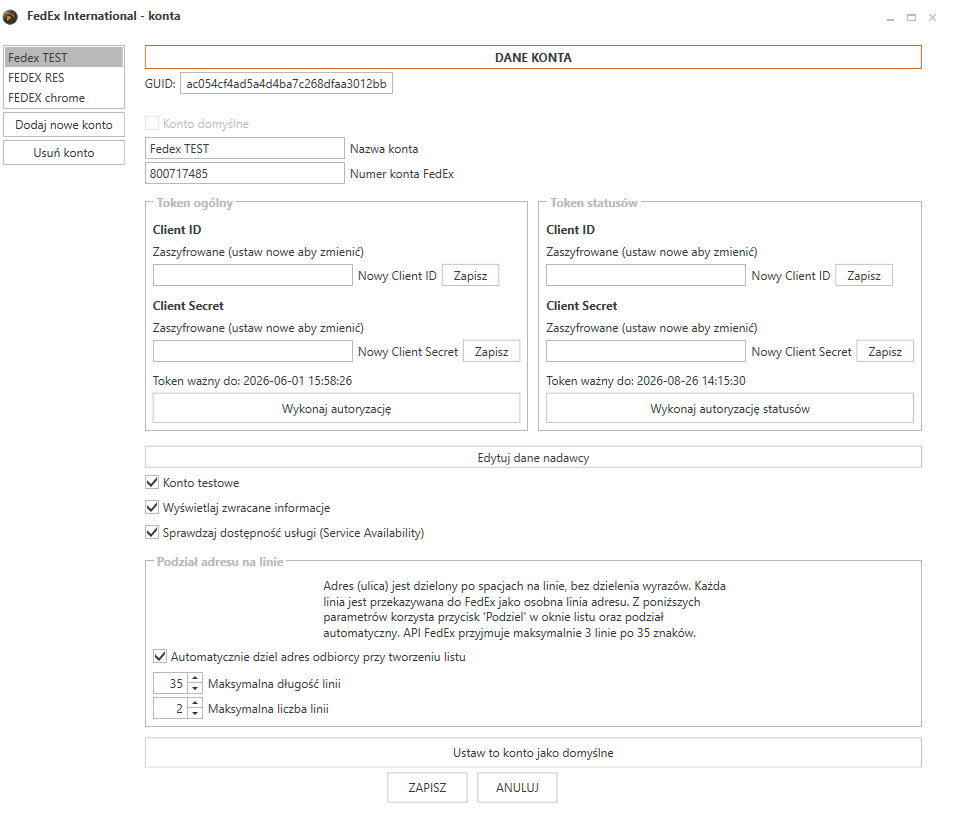Select the Fedex TEST account

click(x=64, y=58)
